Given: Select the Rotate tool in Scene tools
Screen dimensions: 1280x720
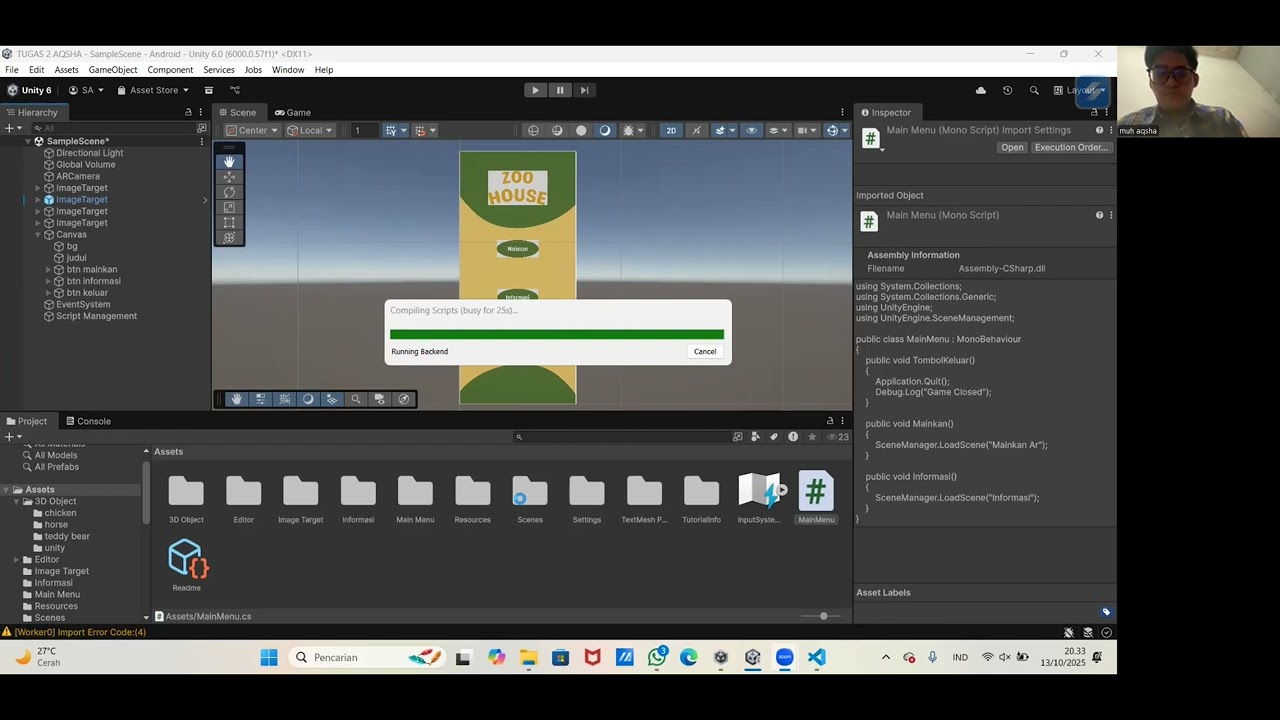Looking at the screenshot, I should click(229, 192).
